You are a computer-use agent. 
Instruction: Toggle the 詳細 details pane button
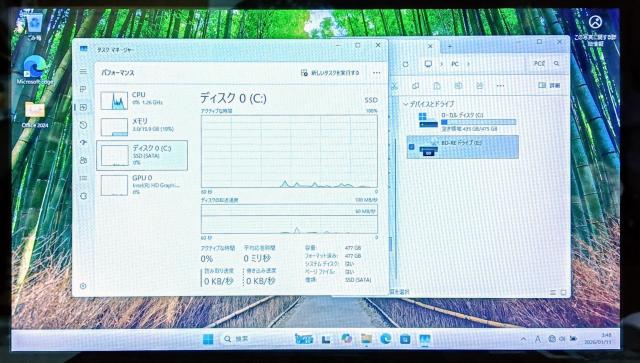coord(549,85)
